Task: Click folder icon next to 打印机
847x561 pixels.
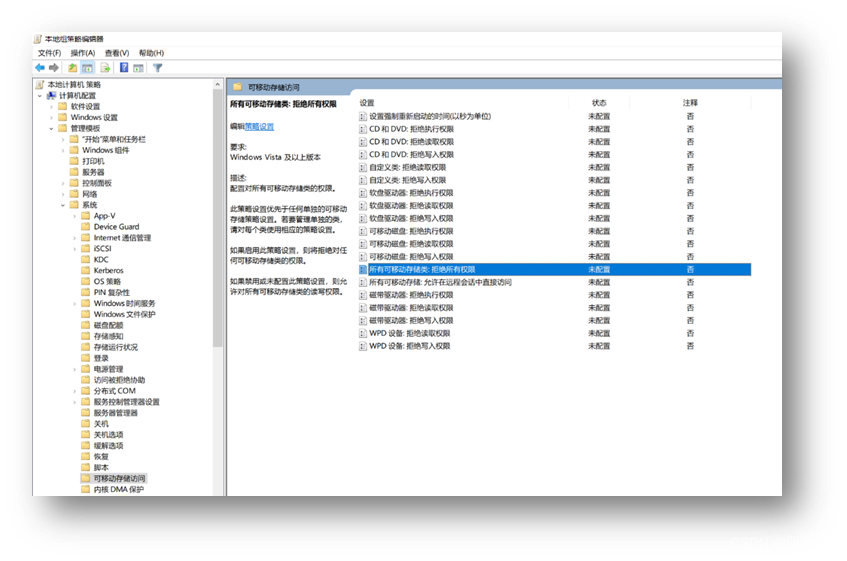Action: tap(74, 161)
